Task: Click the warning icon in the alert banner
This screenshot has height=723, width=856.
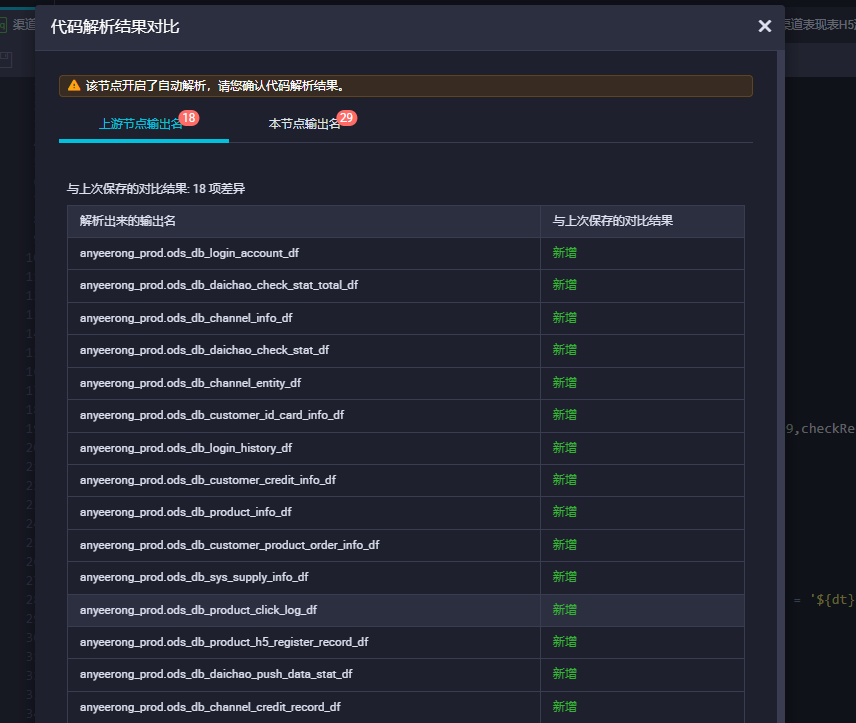Action: [74, 86]
